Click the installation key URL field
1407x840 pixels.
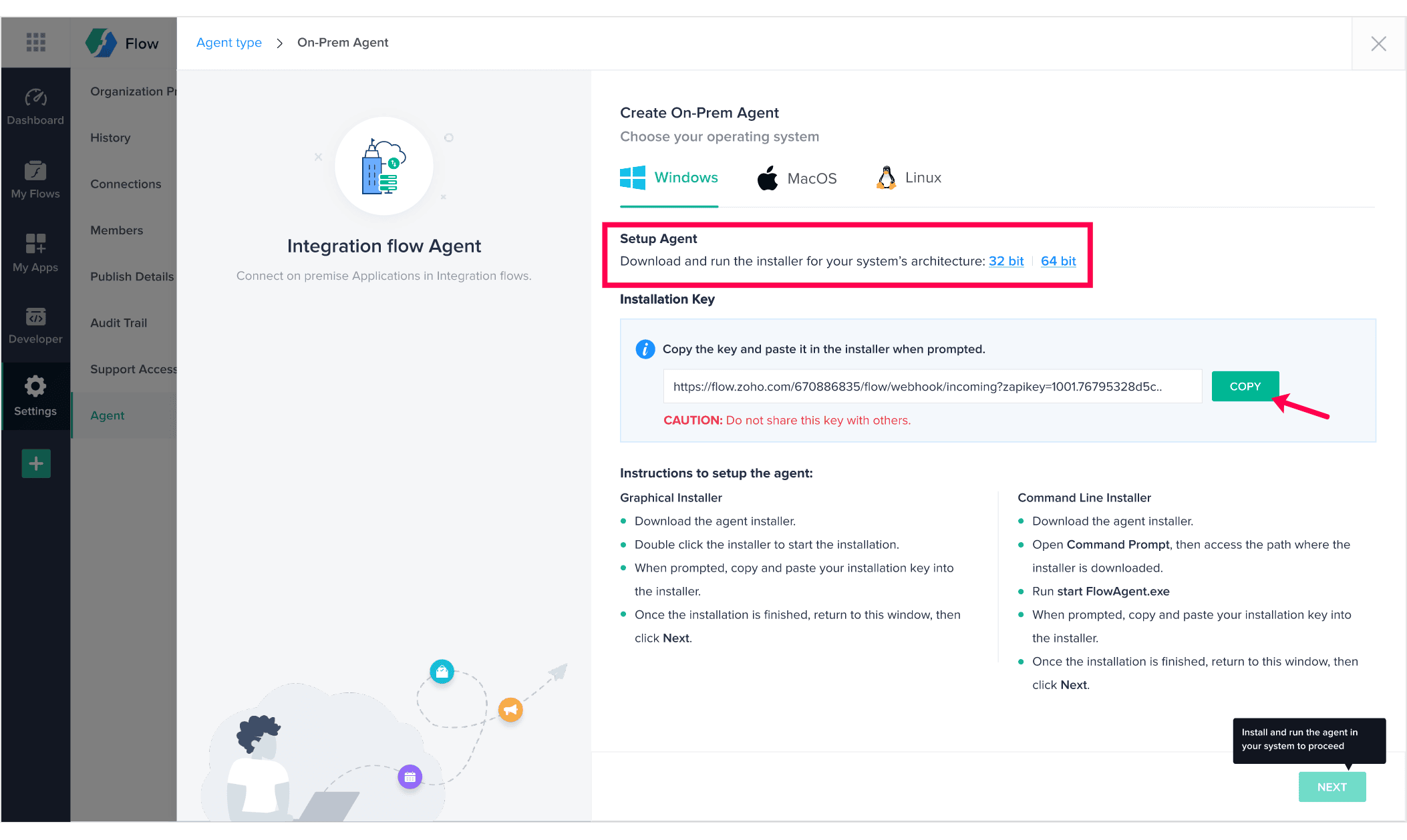[x=932, y=387]
